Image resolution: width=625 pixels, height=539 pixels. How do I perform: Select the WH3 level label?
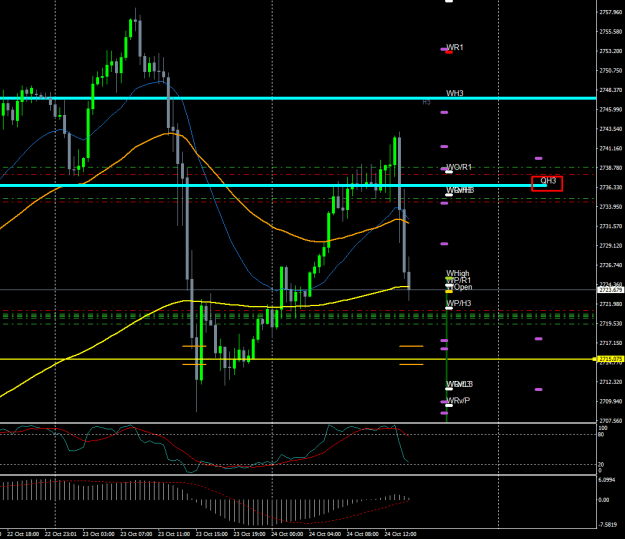click(x=454, y=93)
